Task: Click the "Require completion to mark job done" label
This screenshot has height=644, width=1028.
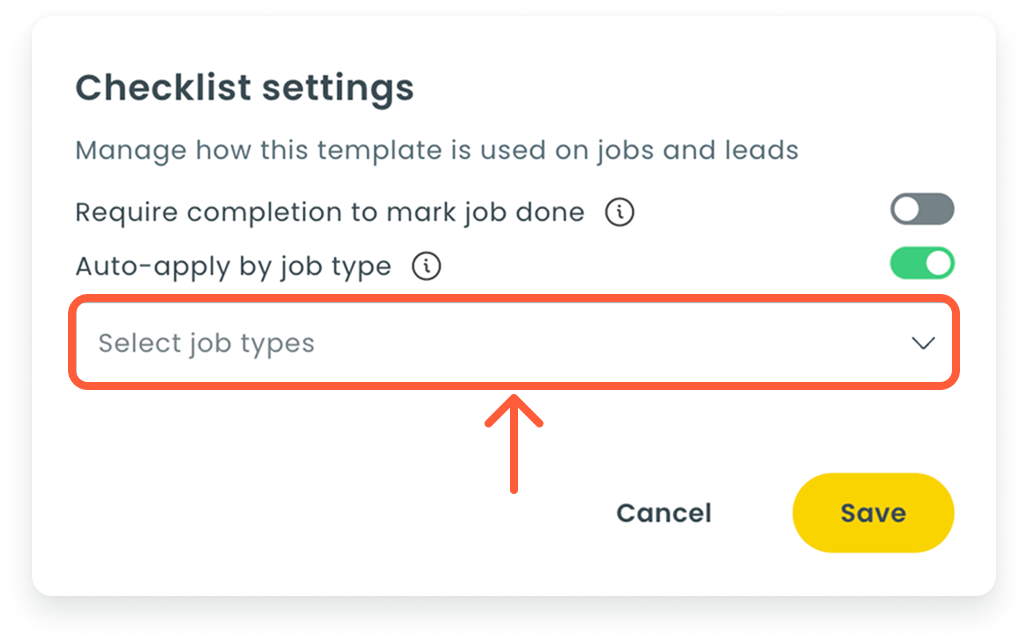Action: 330,212
